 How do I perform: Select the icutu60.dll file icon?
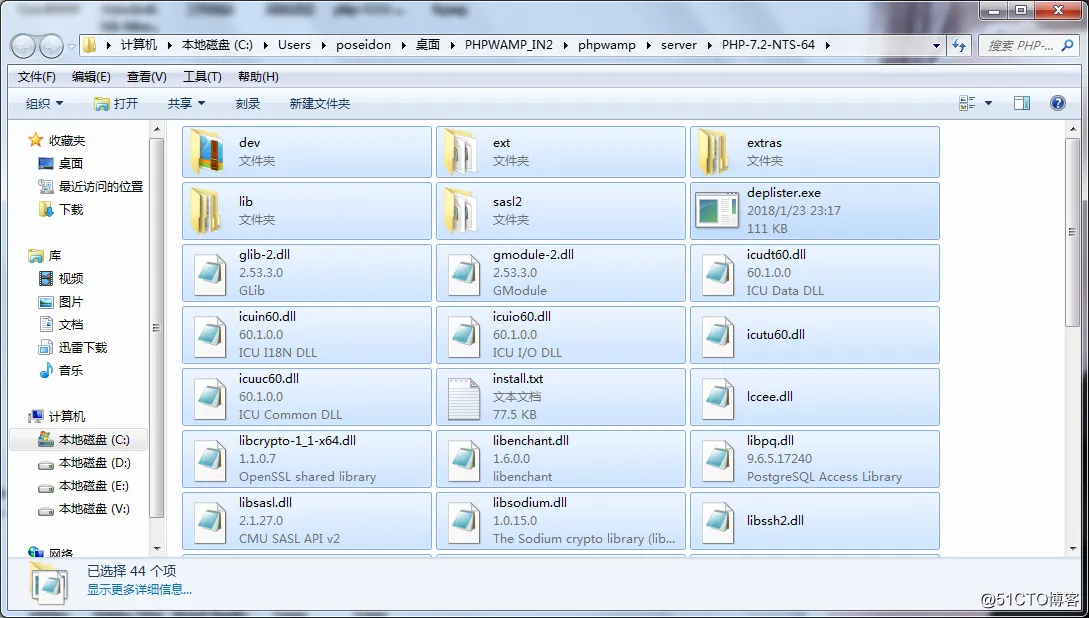click(718, 335)
